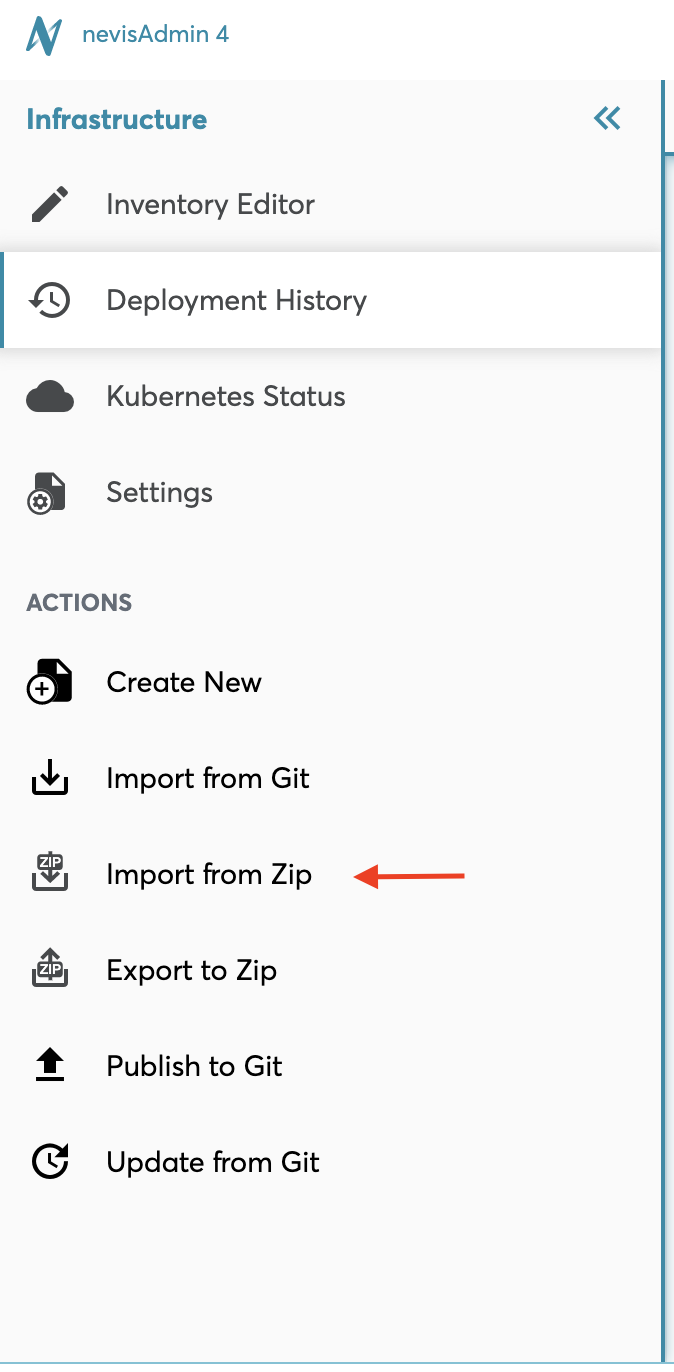This screenshot has height=1372, width=674.
Task: Click the Import from Git download icon
Action: [49, 779]
